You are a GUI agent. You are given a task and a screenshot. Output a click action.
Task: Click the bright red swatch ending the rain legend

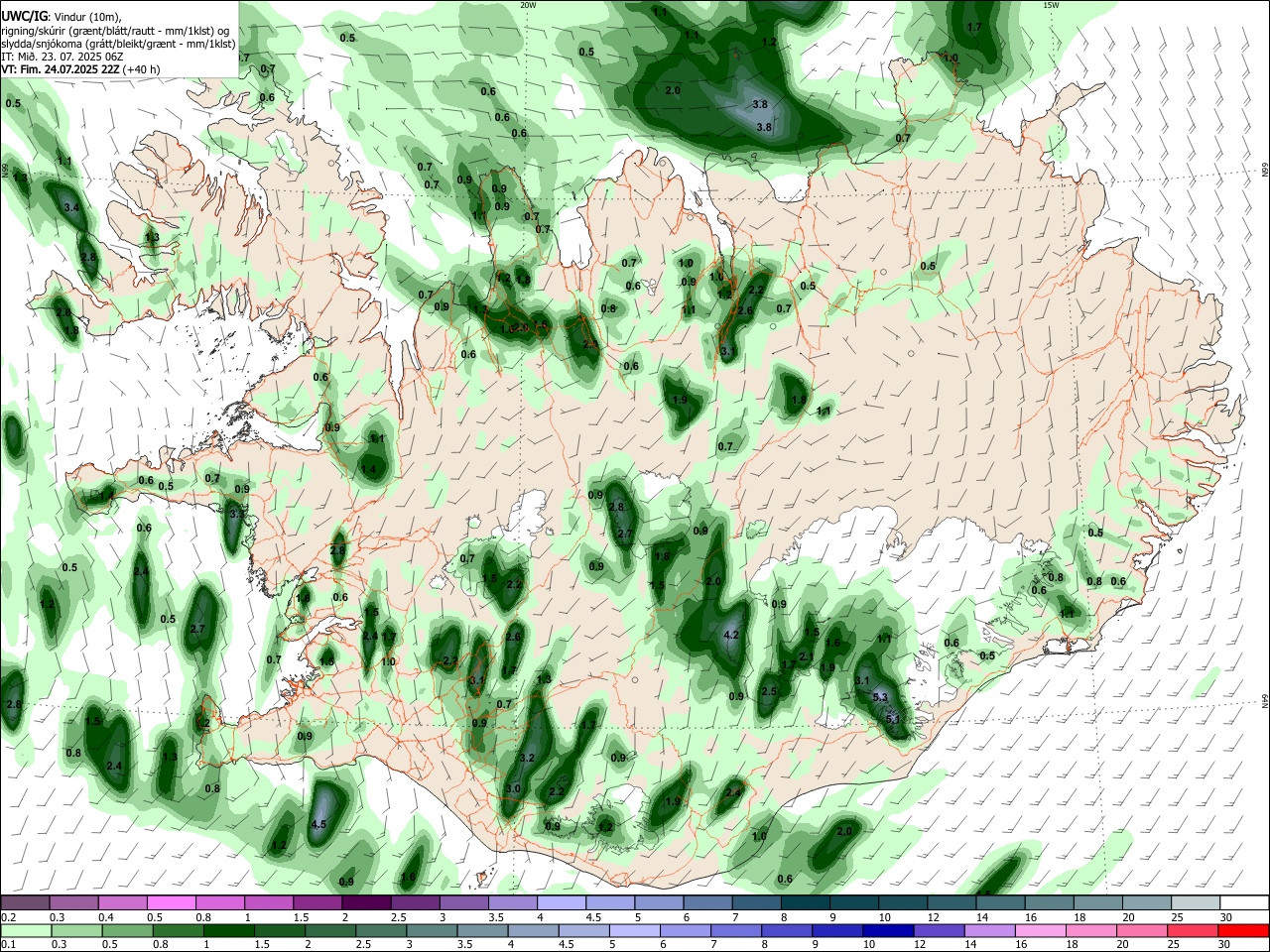click(x=1244, y=930)
